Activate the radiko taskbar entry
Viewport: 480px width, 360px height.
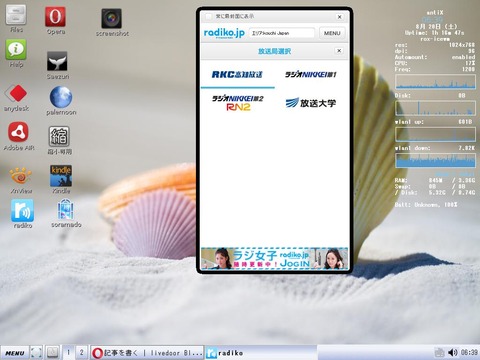(x=260, y=353)
